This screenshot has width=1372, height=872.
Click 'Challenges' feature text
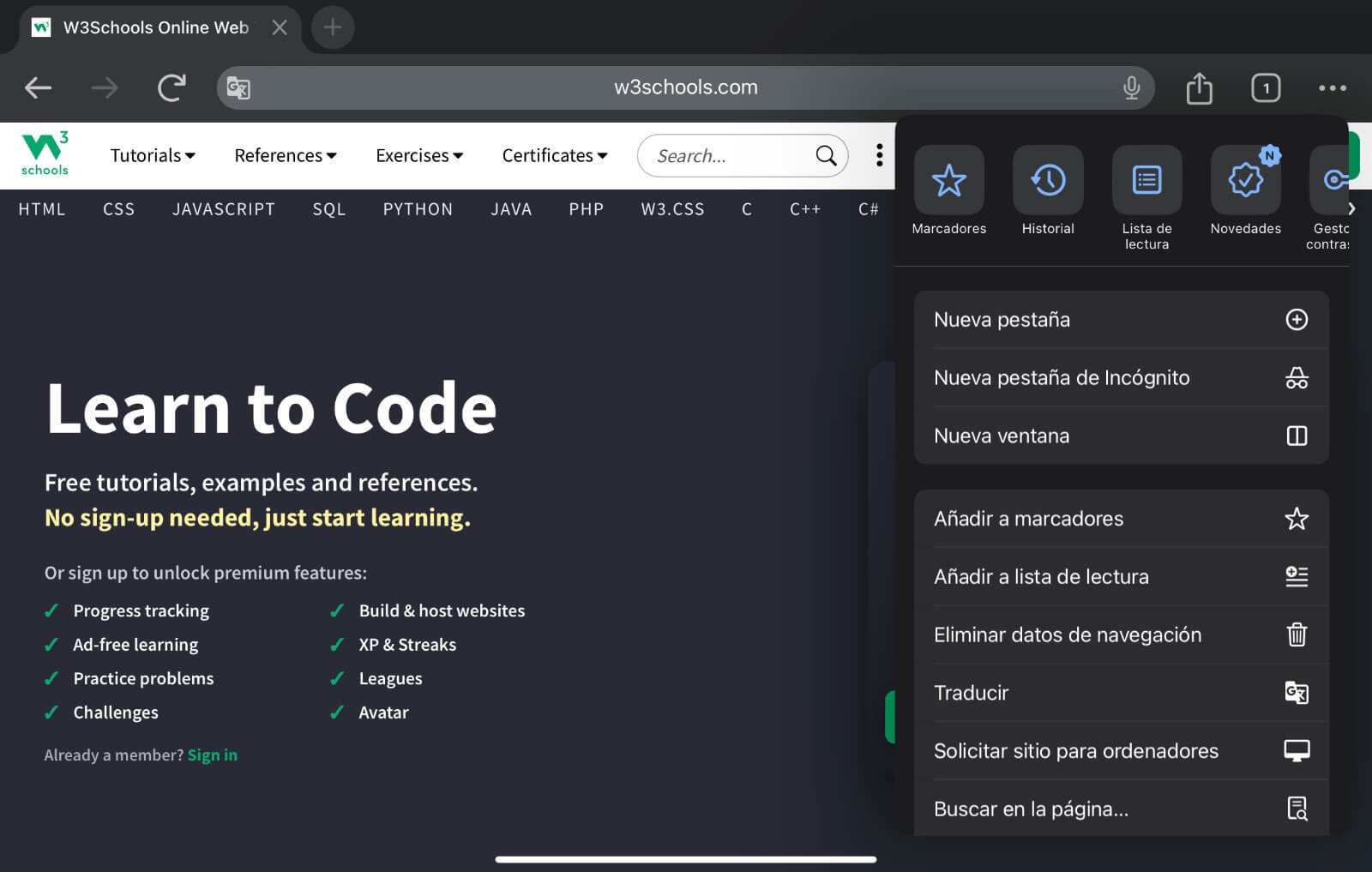116,713
